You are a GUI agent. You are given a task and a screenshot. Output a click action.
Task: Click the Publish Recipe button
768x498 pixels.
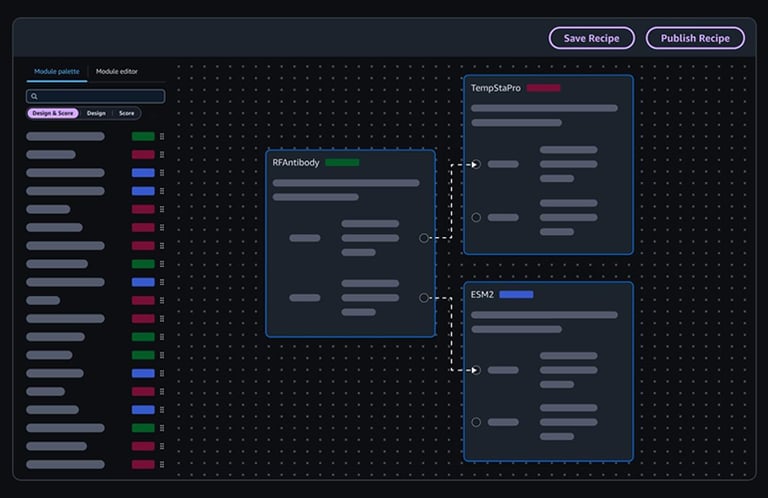click(695, 38)
